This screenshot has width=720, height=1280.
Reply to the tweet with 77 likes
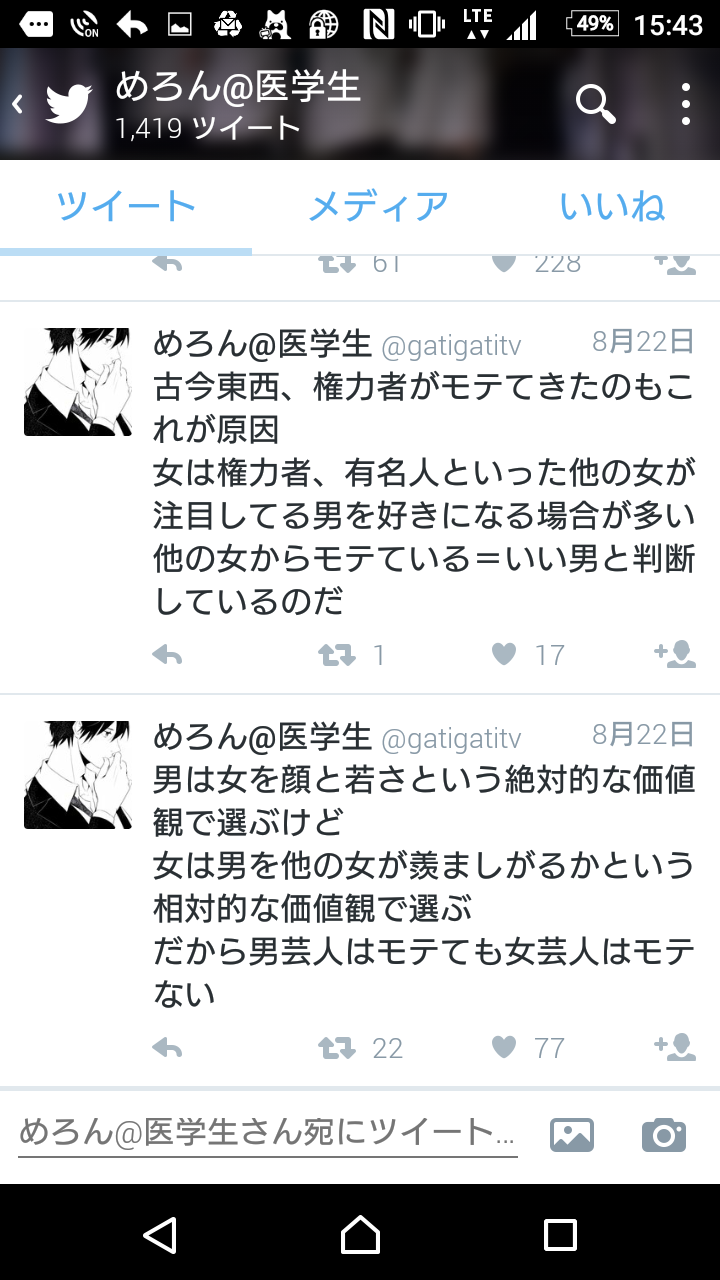click(167, 1048)
